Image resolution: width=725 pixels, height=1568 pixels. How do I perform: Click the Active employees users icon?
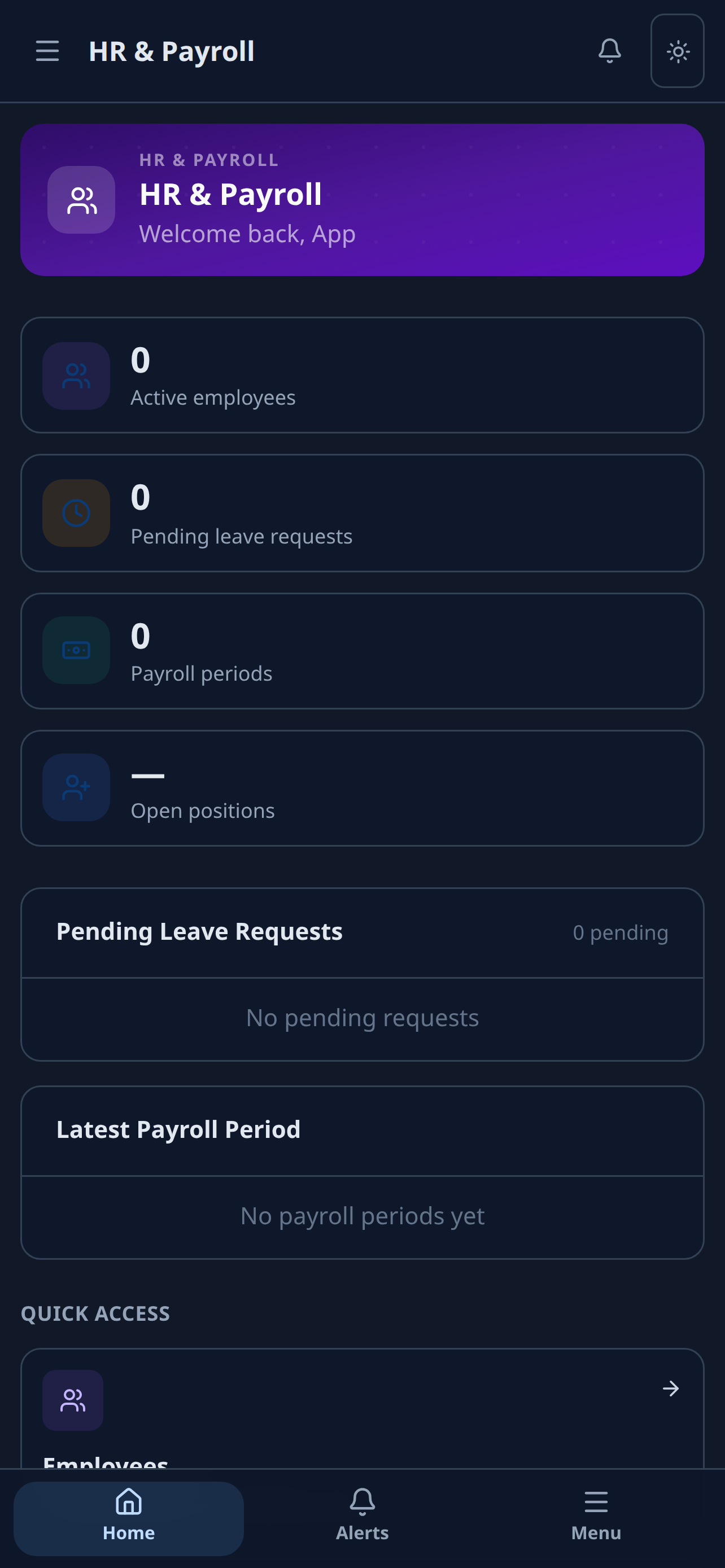pos(76,375)
